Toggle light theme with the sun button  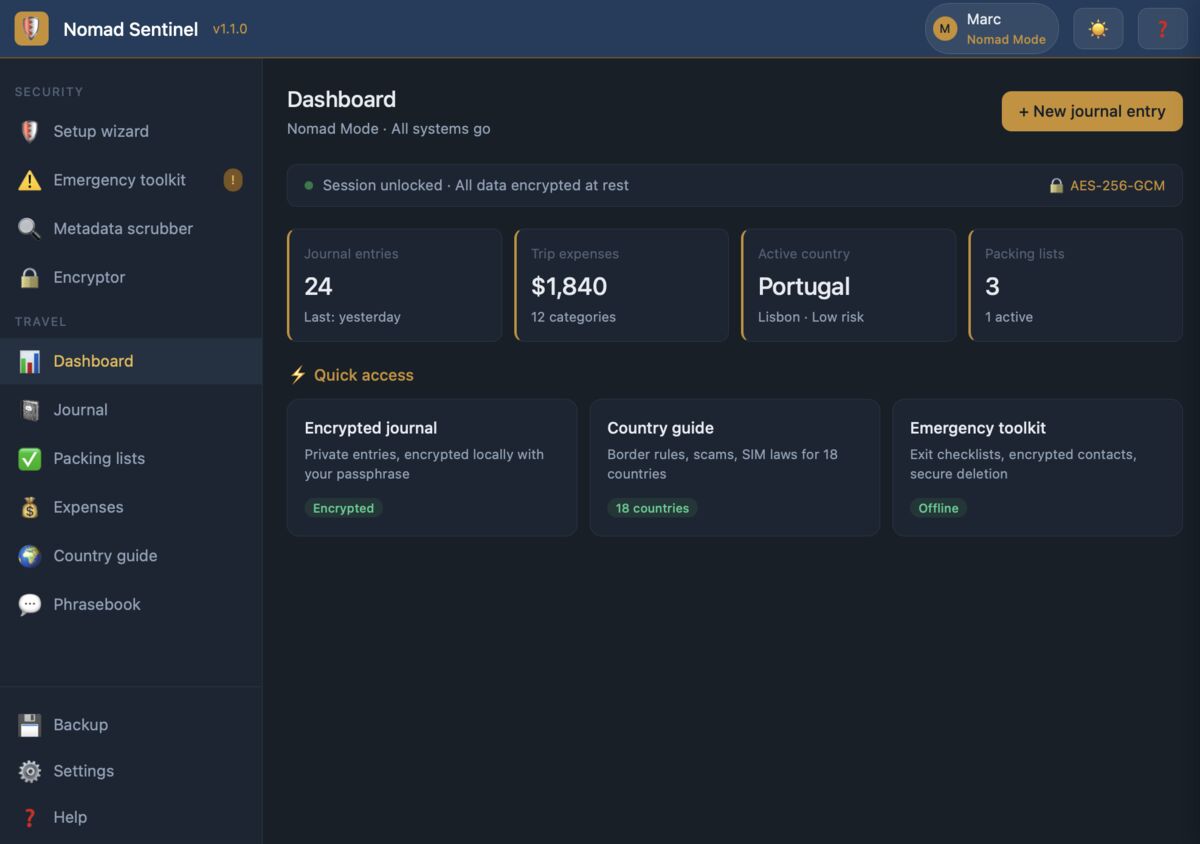coord(1098,29)
